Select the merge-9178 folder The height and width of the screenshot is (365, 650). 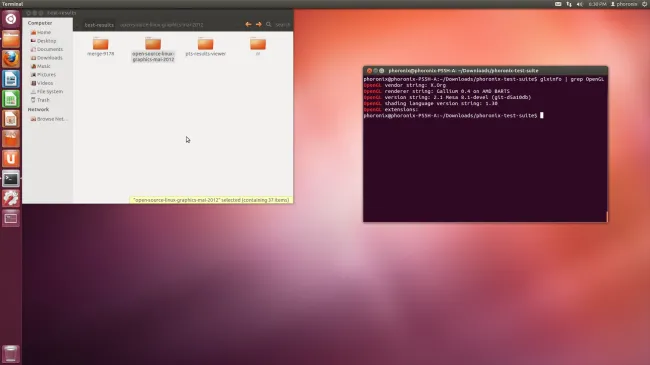(100, 46)
